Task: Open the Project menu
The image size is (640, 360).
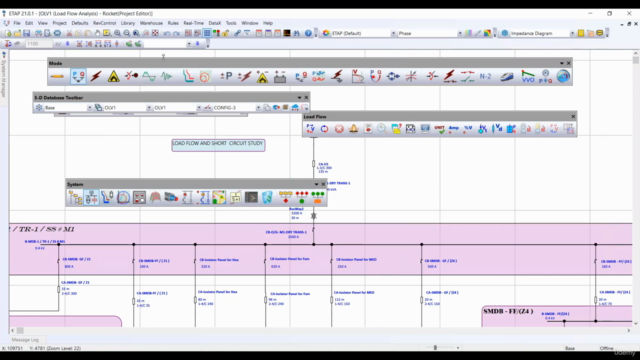Action: [59, 23]
